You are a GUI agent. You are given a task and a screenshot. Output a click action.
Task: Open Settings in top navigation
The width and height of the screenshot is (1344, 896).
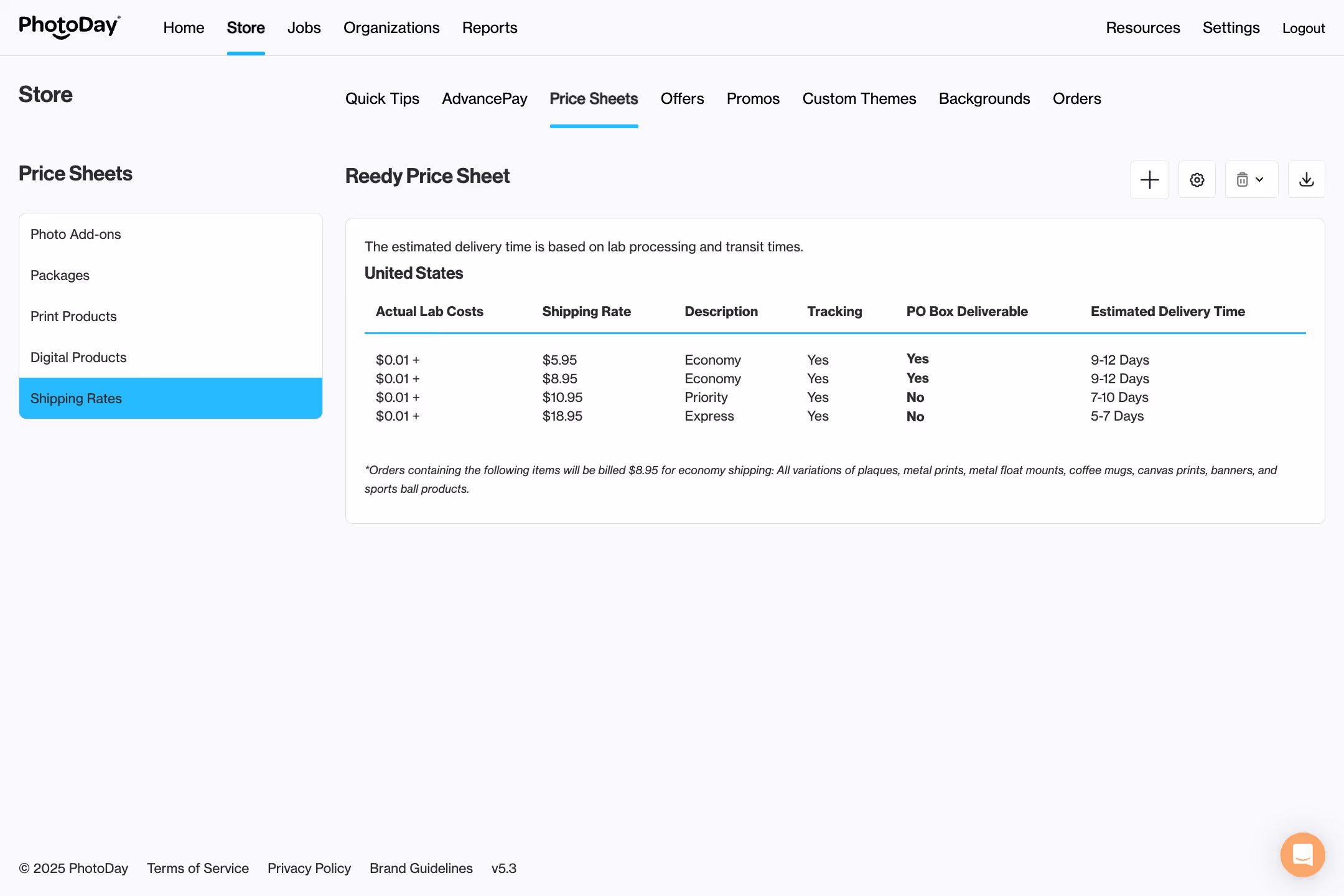click(1231, 28)
